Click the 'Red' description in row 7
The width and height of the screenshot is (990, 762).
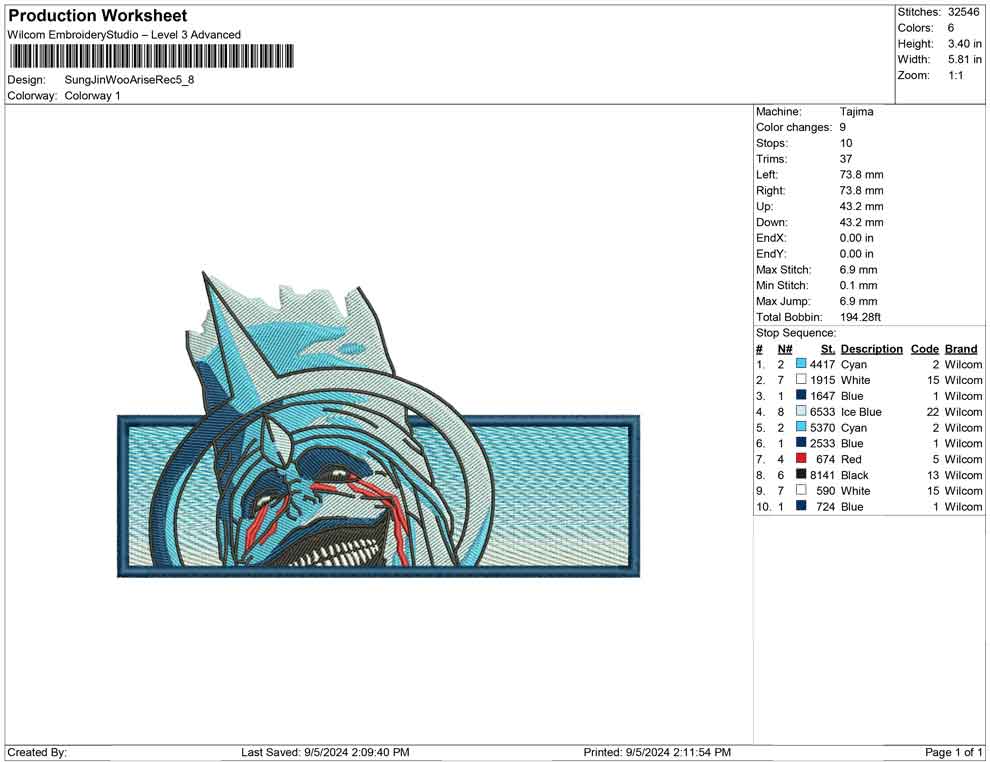(x=851, y=459)
